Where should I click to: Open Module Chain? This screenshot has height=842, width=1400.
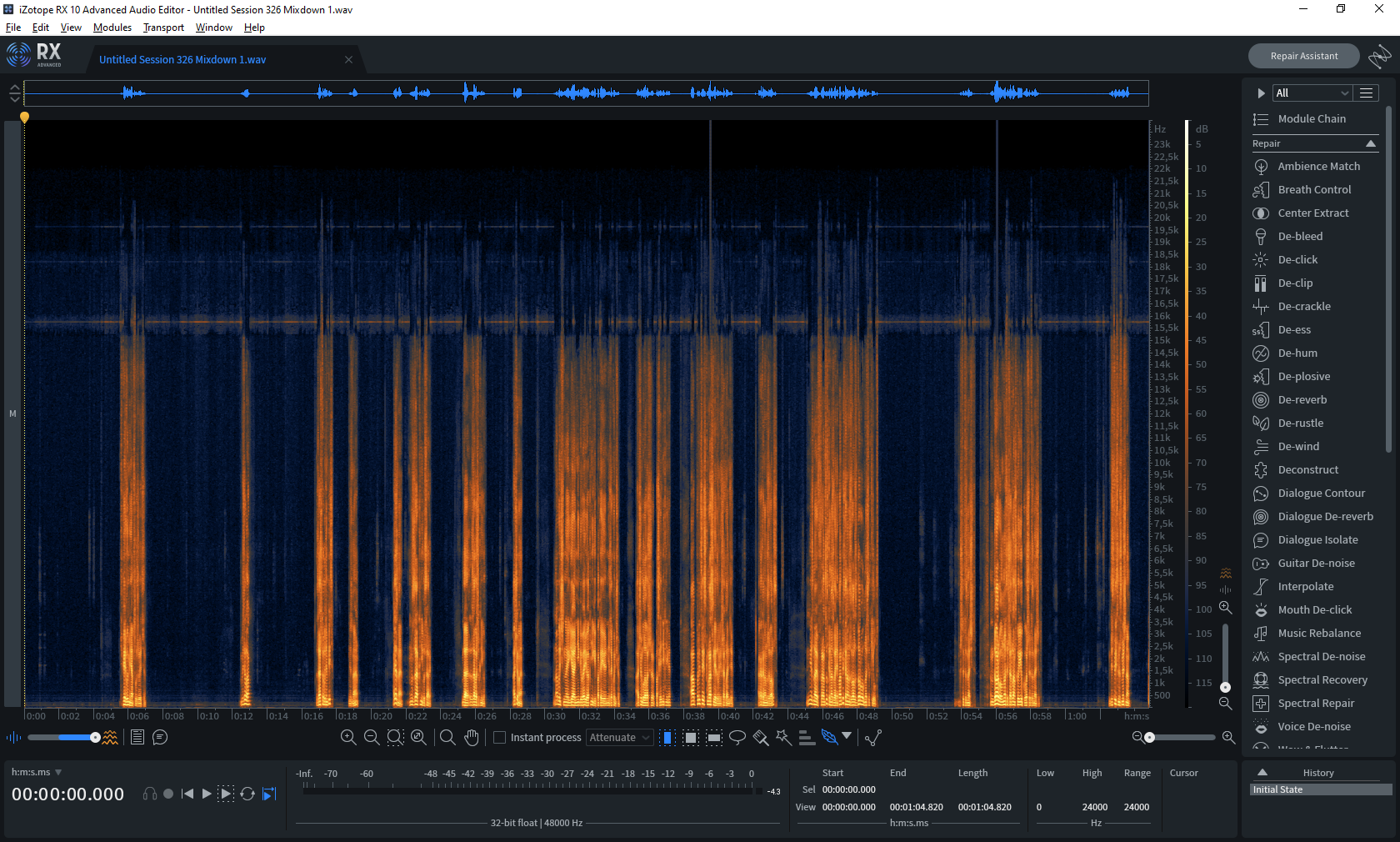1311,119
